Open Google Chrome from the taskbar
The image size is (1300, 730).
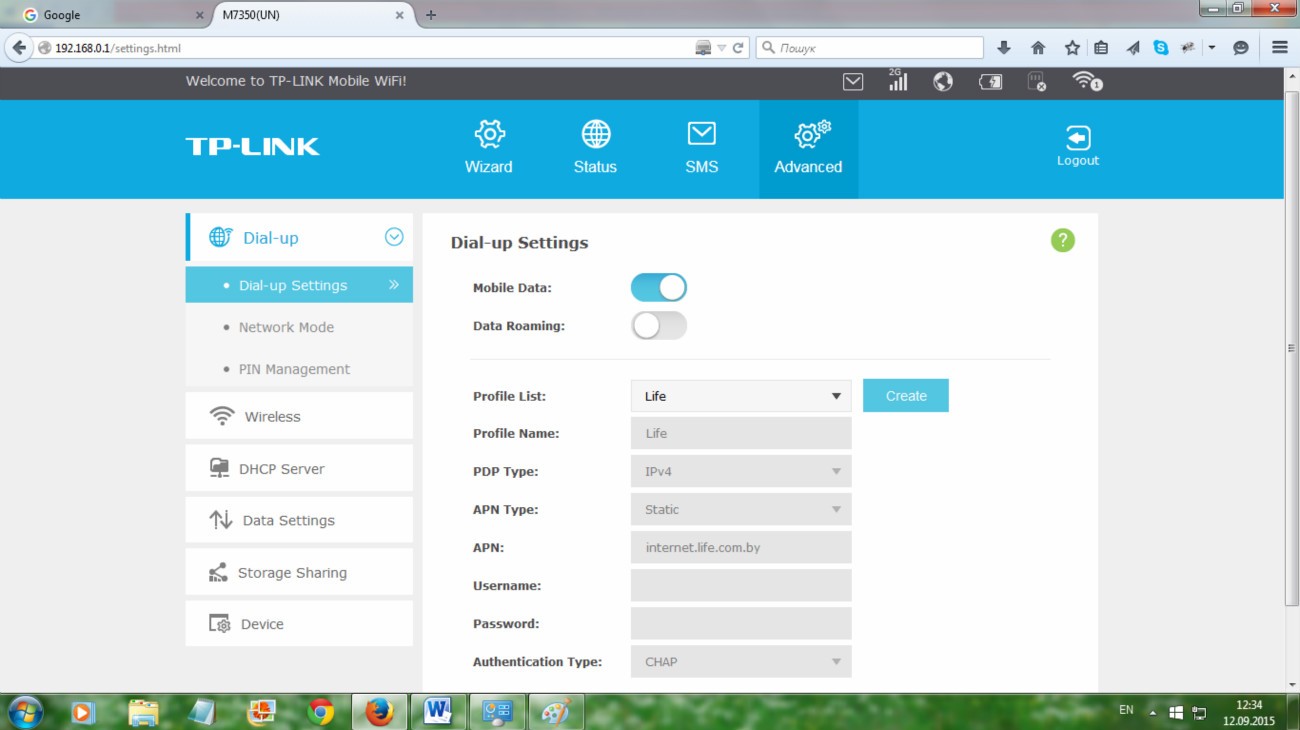[x=321, y=712]
